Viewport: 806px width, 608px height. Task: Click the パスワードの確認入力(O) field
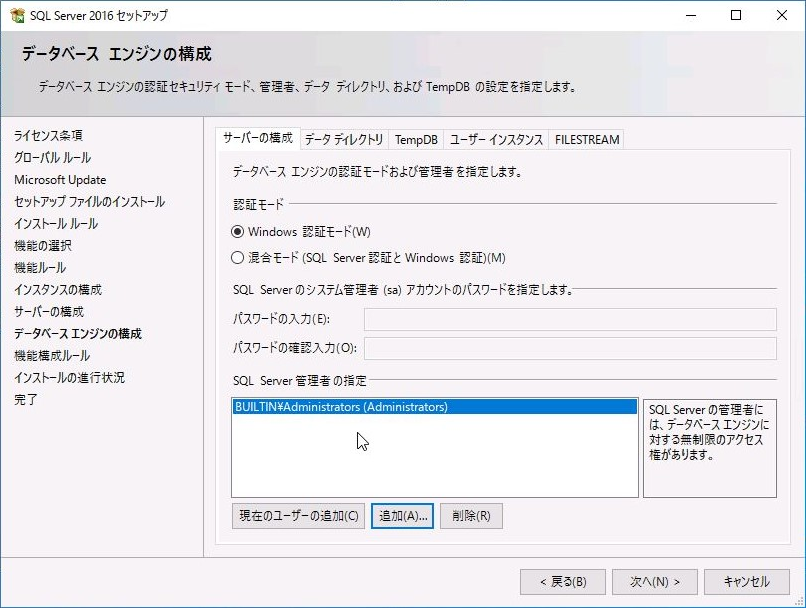coord(570,348)
